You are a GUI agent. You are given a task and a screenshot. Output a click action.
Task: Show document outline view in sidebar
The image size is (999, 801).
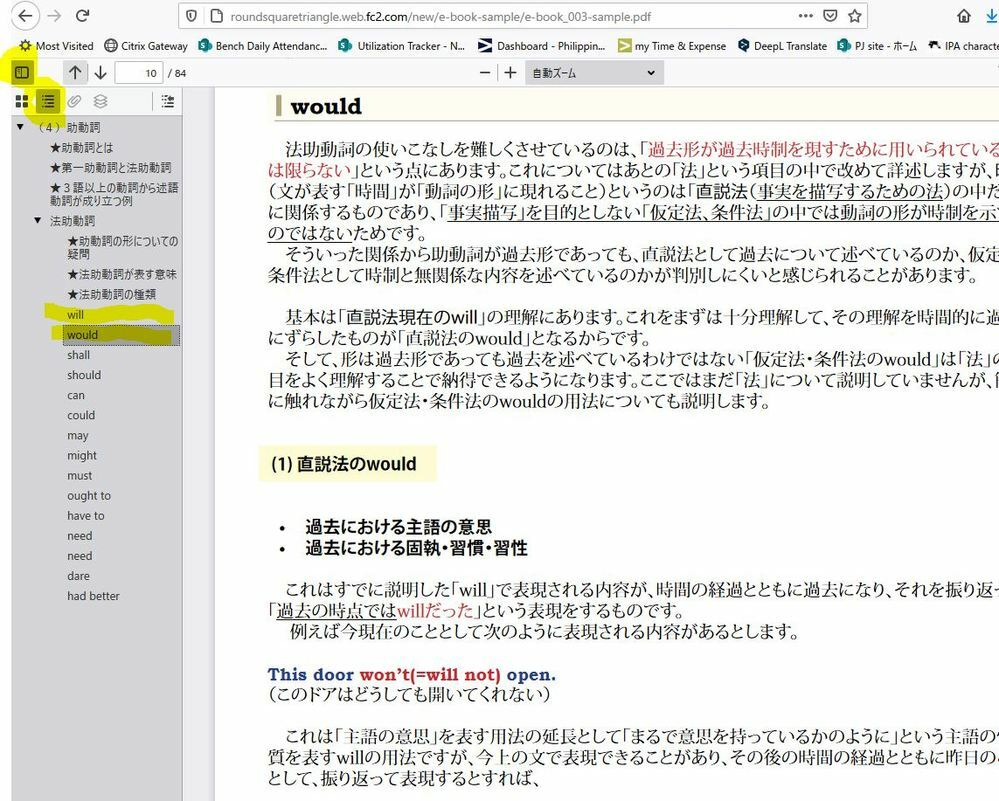47,101
